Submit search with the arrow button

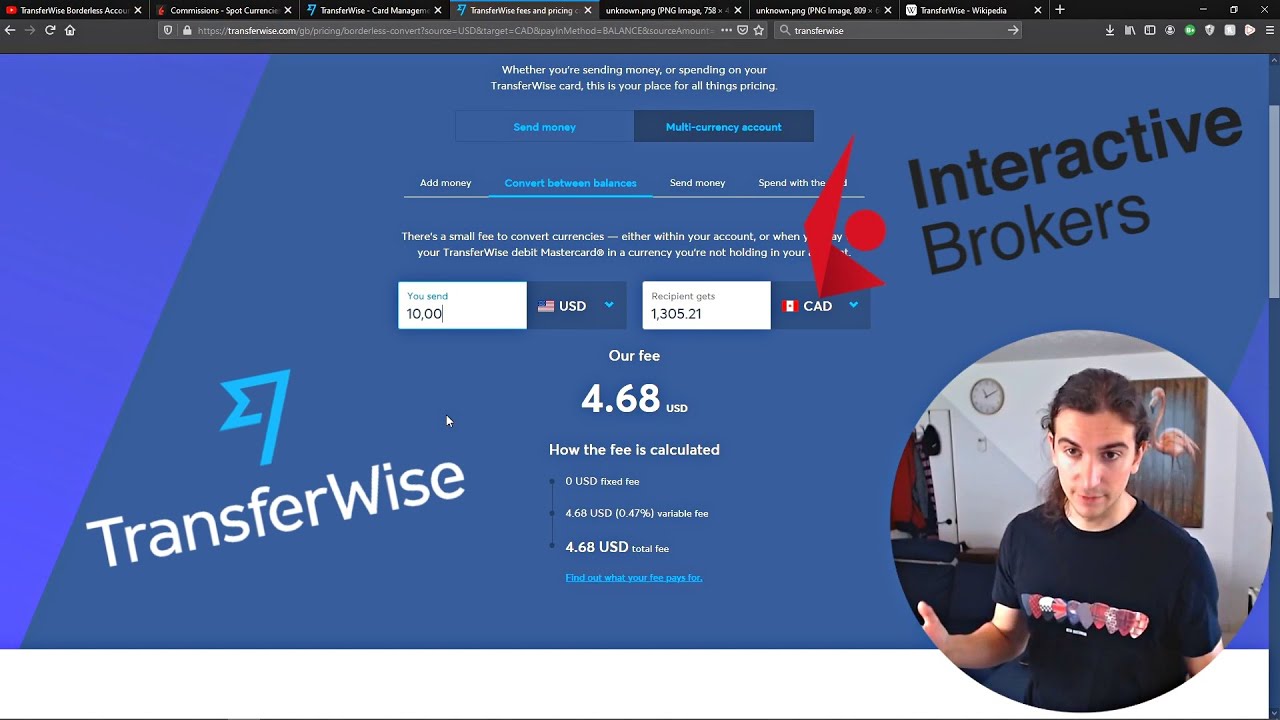(x=1013, y=30)
